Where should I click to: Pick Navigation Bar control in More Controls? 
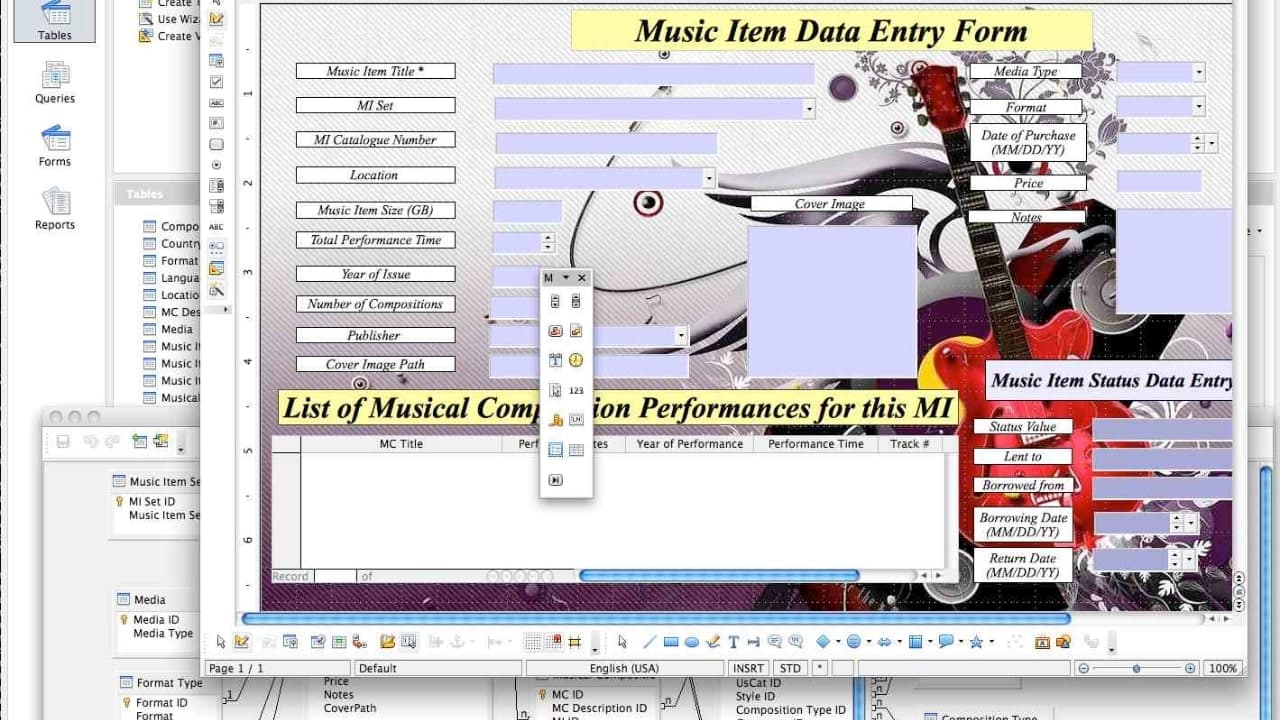coord(555,480)
